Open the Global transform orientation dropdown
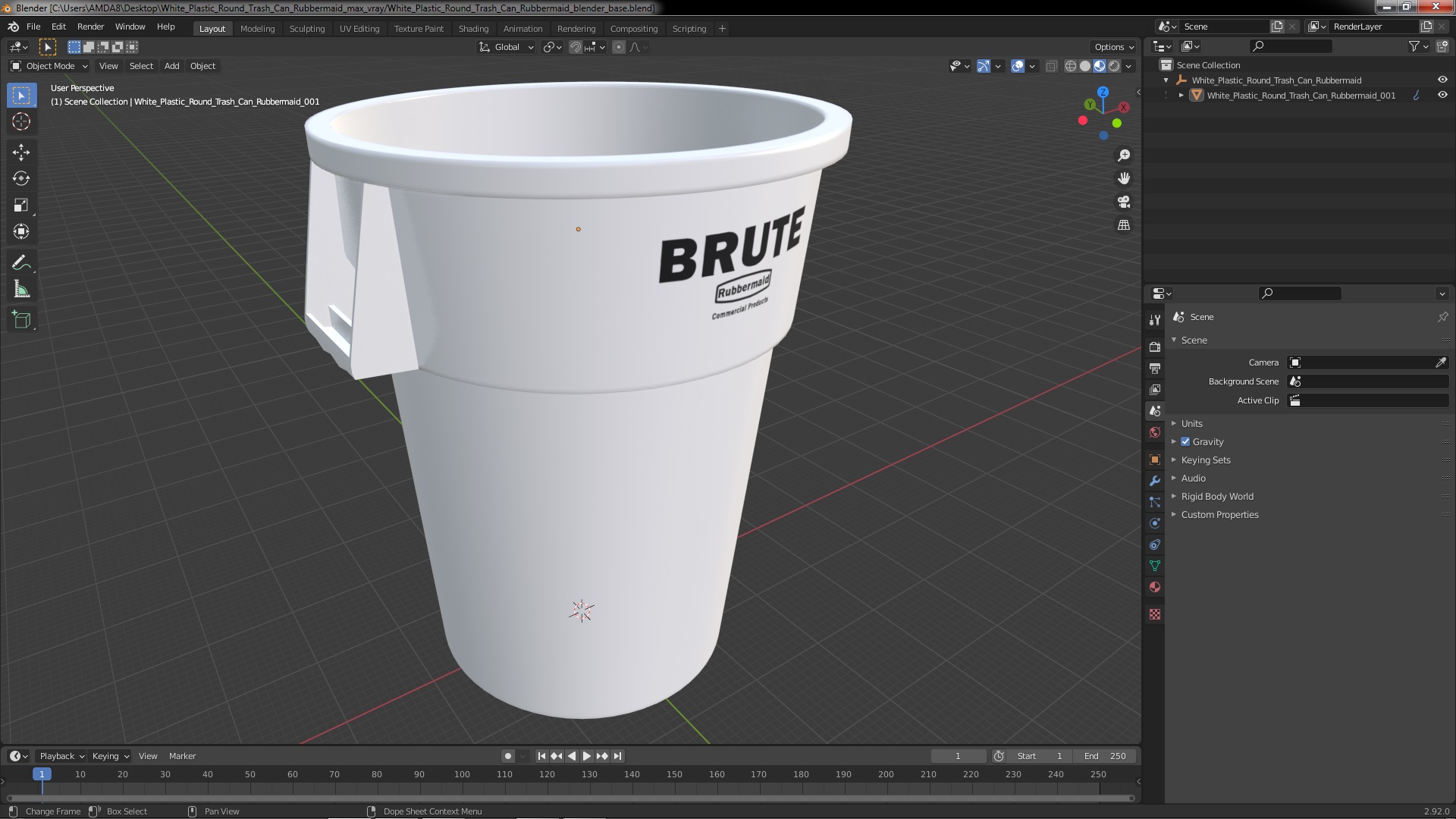 tap(506, 47)
